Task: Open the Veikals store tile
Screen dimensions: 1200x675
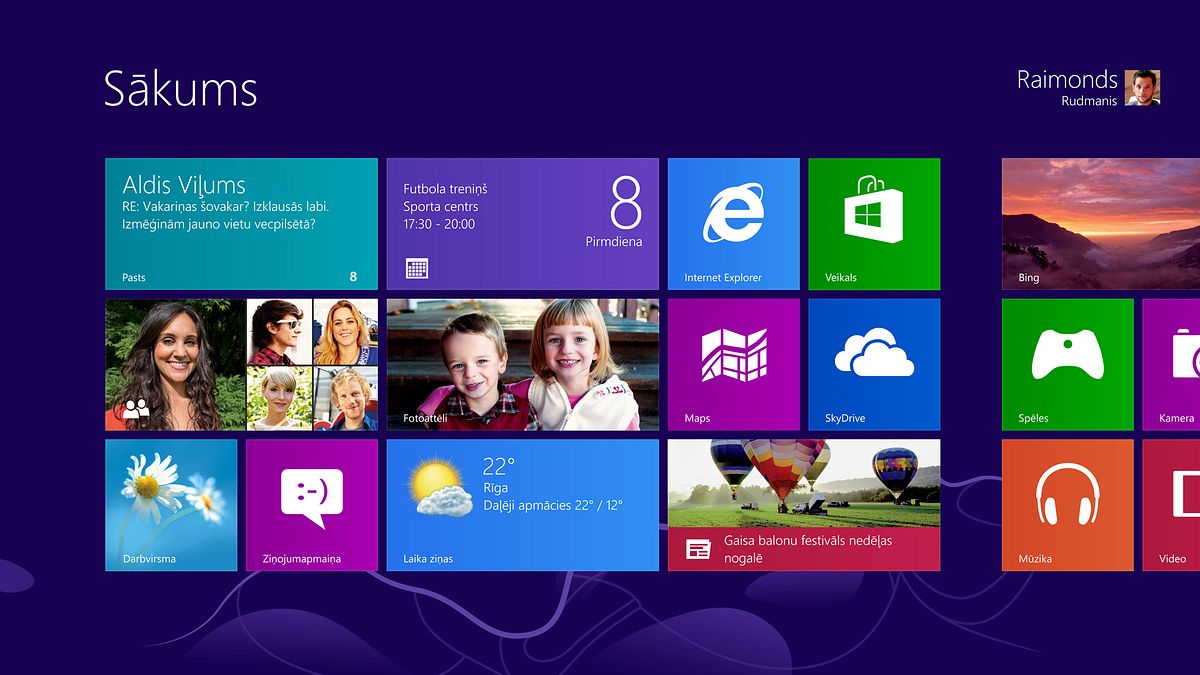Action: tap(874, 224)
